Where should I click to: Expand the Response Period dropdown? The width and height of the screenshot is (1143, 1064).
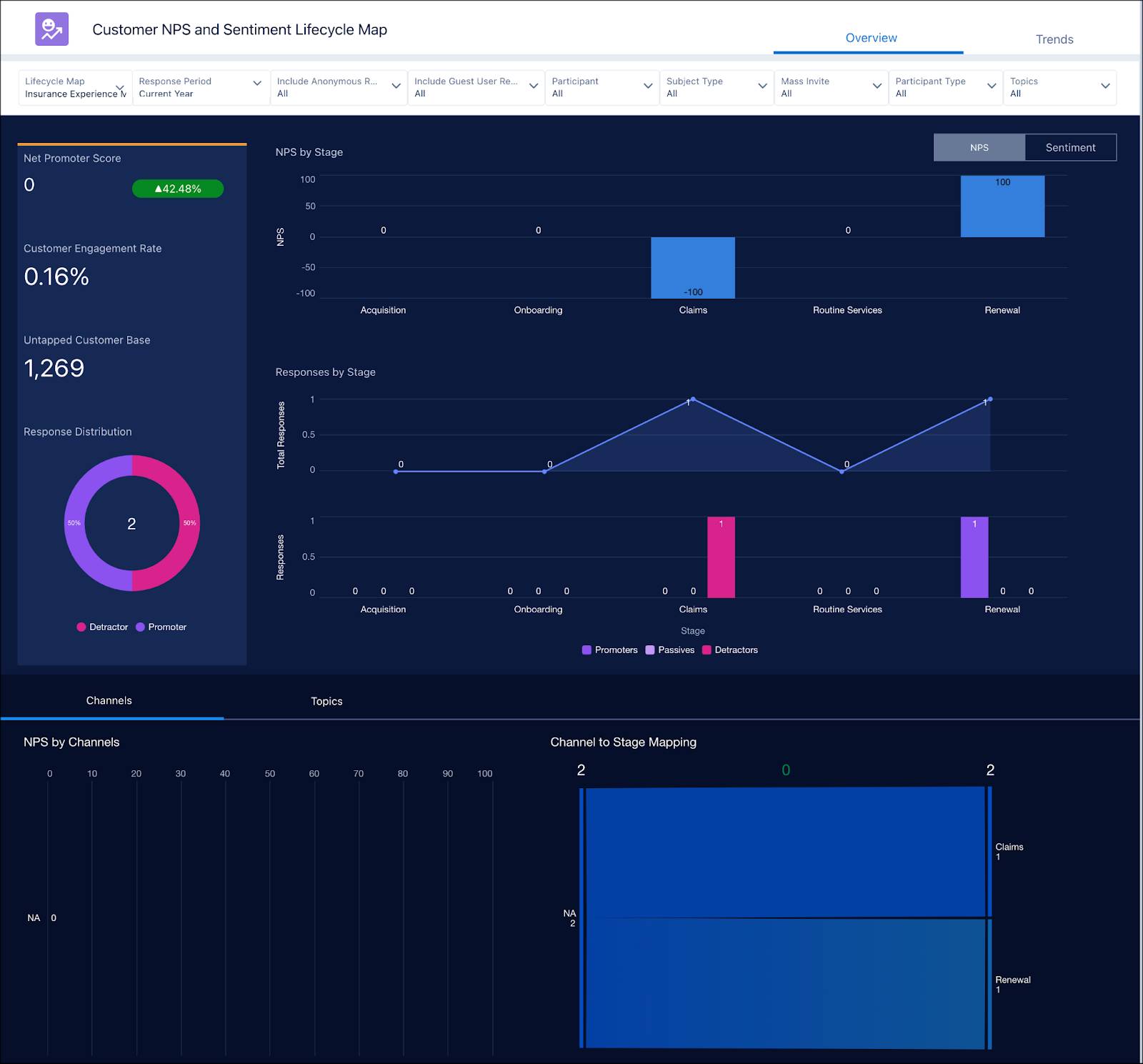coord(201,87)
